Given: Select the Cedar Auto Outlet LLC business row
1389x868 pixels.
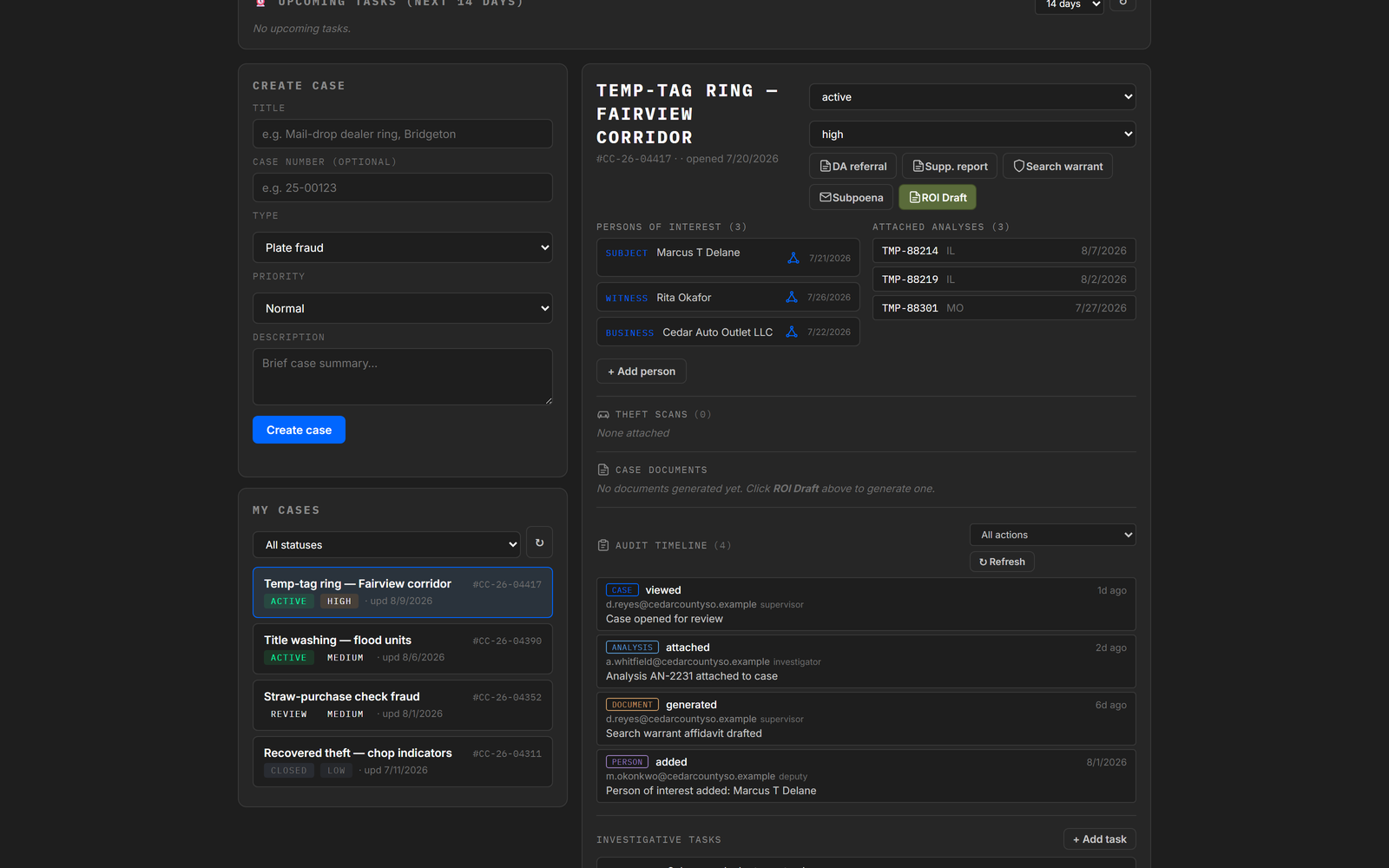Looking at the screenshot, I should coord(728,332).
